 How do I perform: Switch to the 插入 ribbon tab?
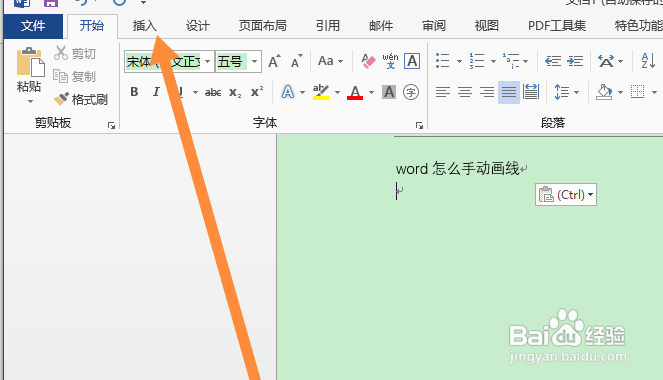tap(145, 26)
